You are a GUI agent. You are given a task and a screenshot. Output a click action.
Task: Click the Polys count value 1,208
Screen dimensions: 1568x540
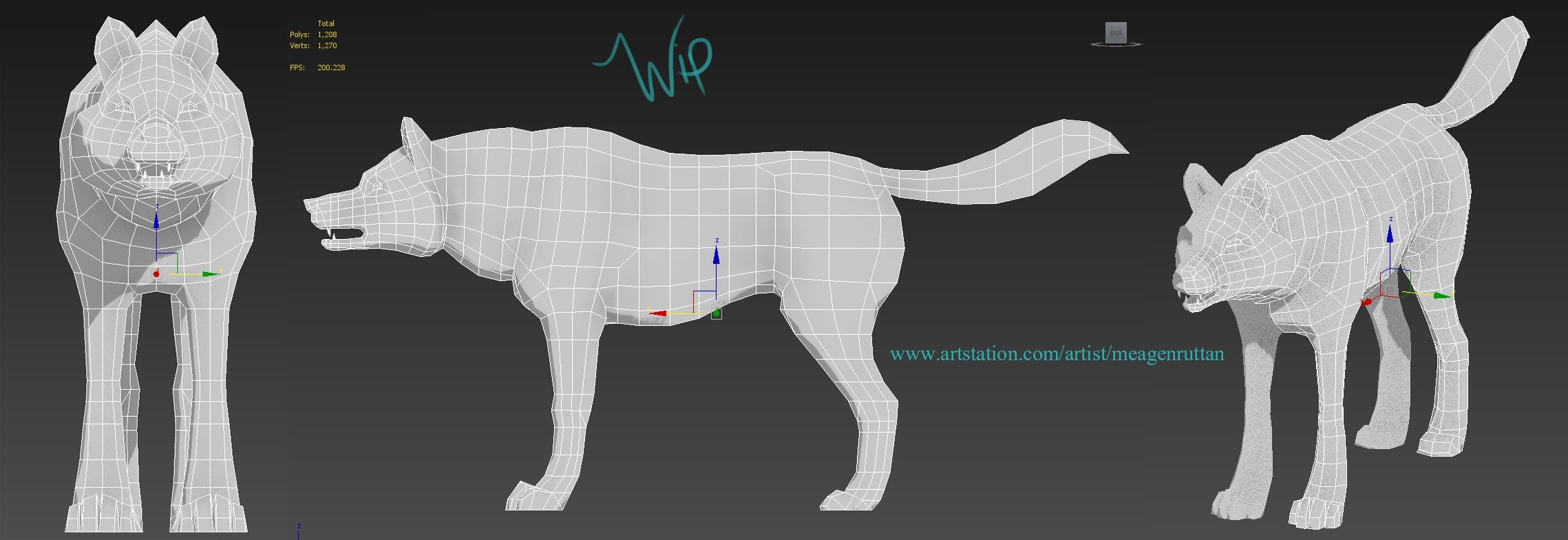(x=327, y=34)
